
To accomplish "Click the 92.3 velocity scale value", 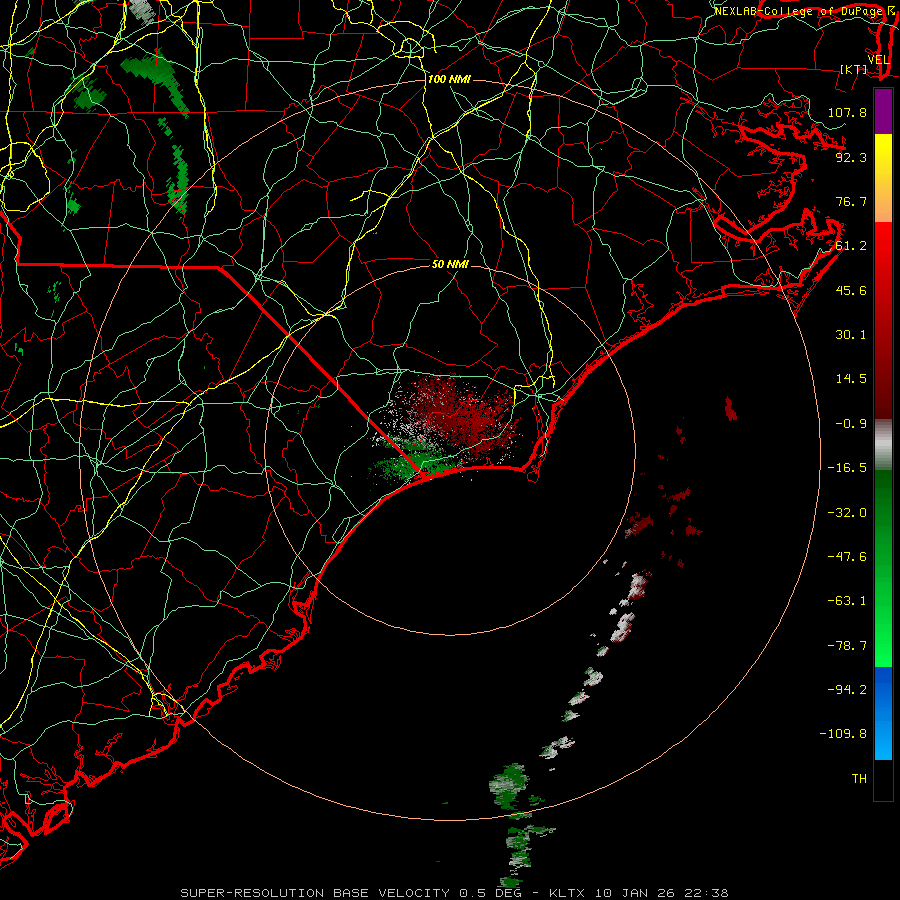I will pyautogui.click(x=851, y=157).
